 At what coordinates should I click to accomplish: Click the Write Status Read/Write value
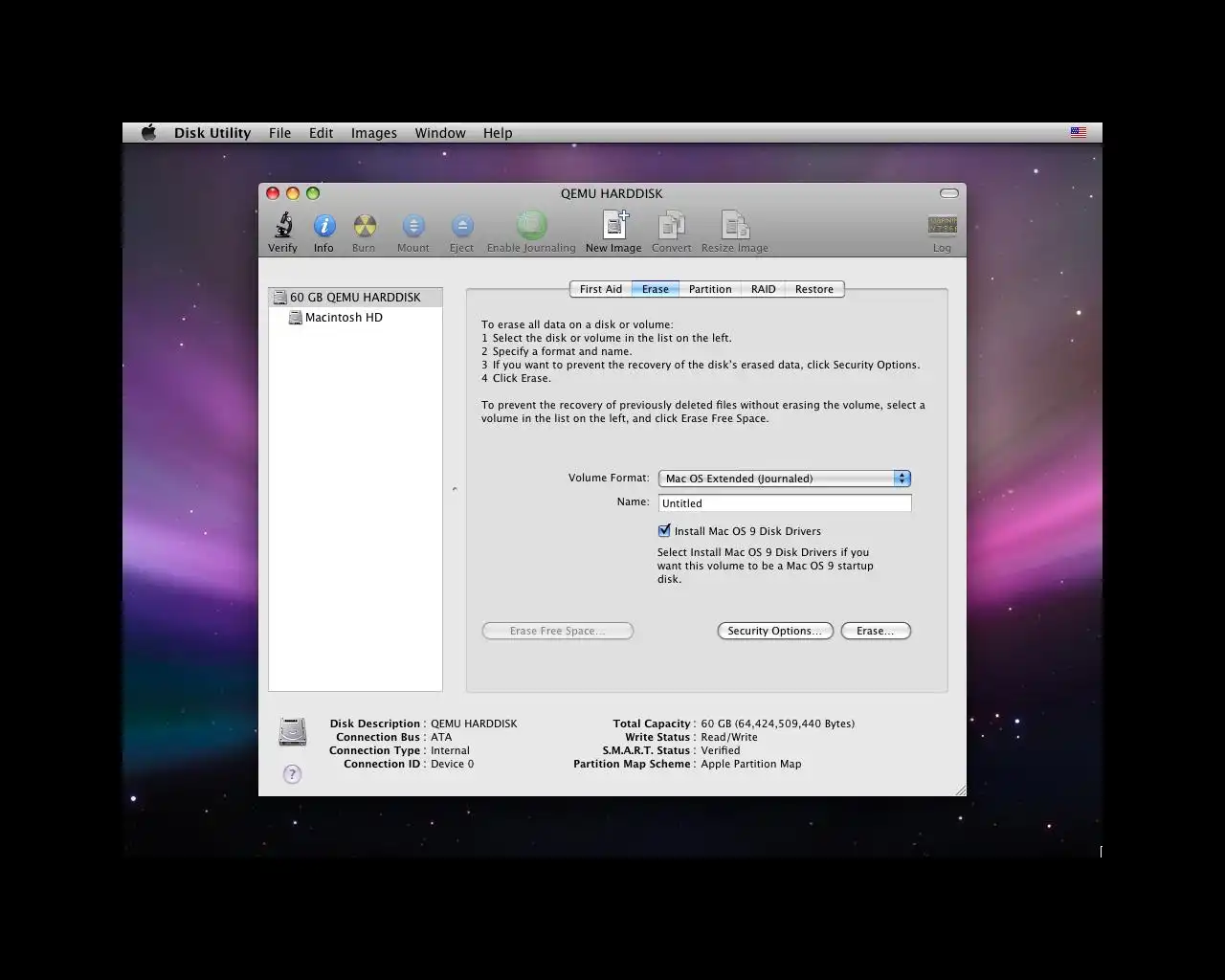click(729, 737)
